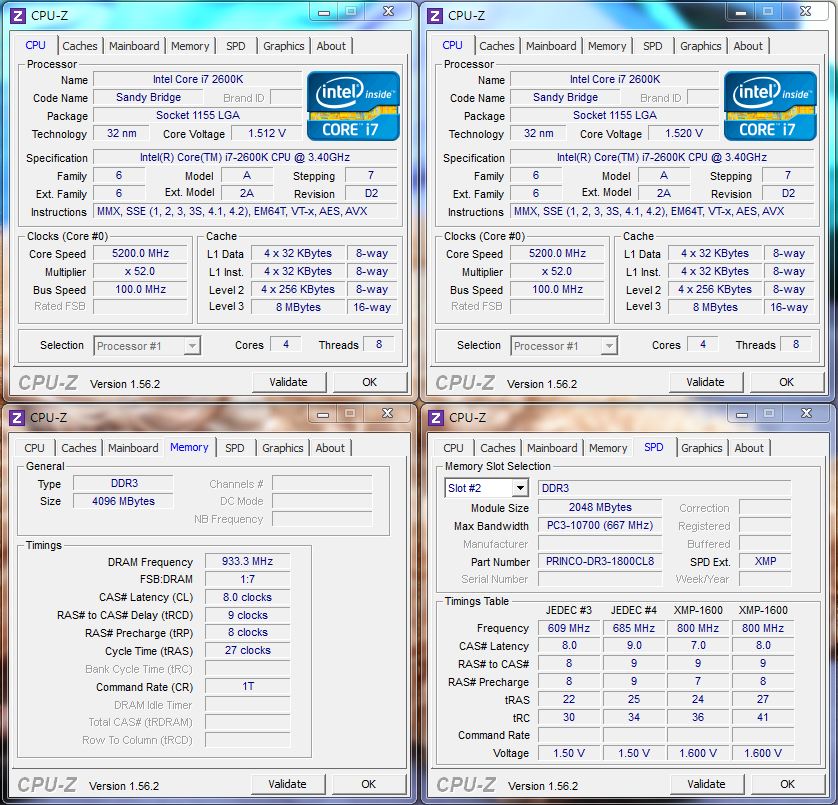This screenshot has width=838, height=805.
Task: Select SPD tab in the Memory-tab window
Action: tap(235, 448)
